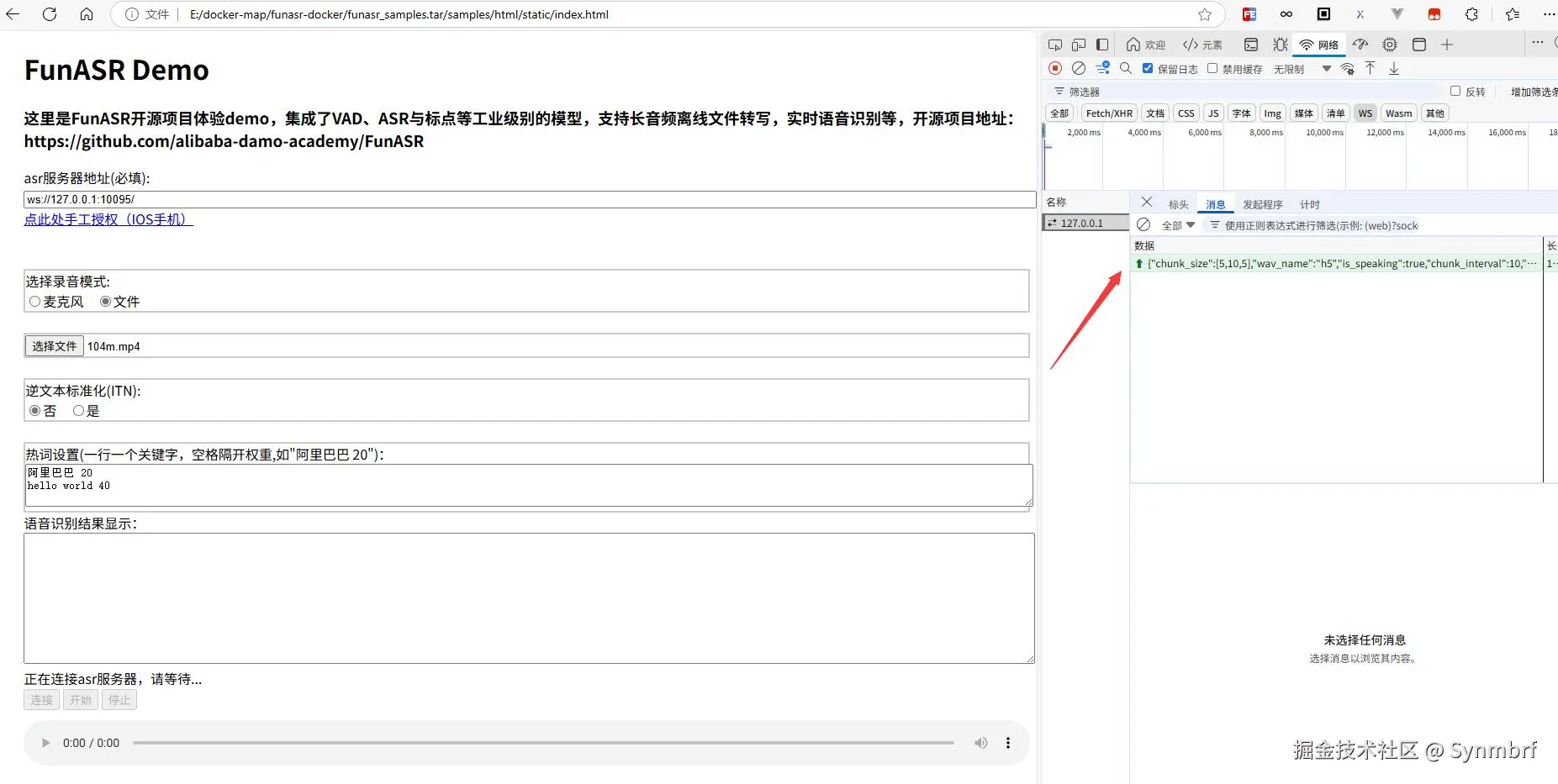Open the Sources bug icon tool
1558x784 pixels.
[x=1280, y=45]
